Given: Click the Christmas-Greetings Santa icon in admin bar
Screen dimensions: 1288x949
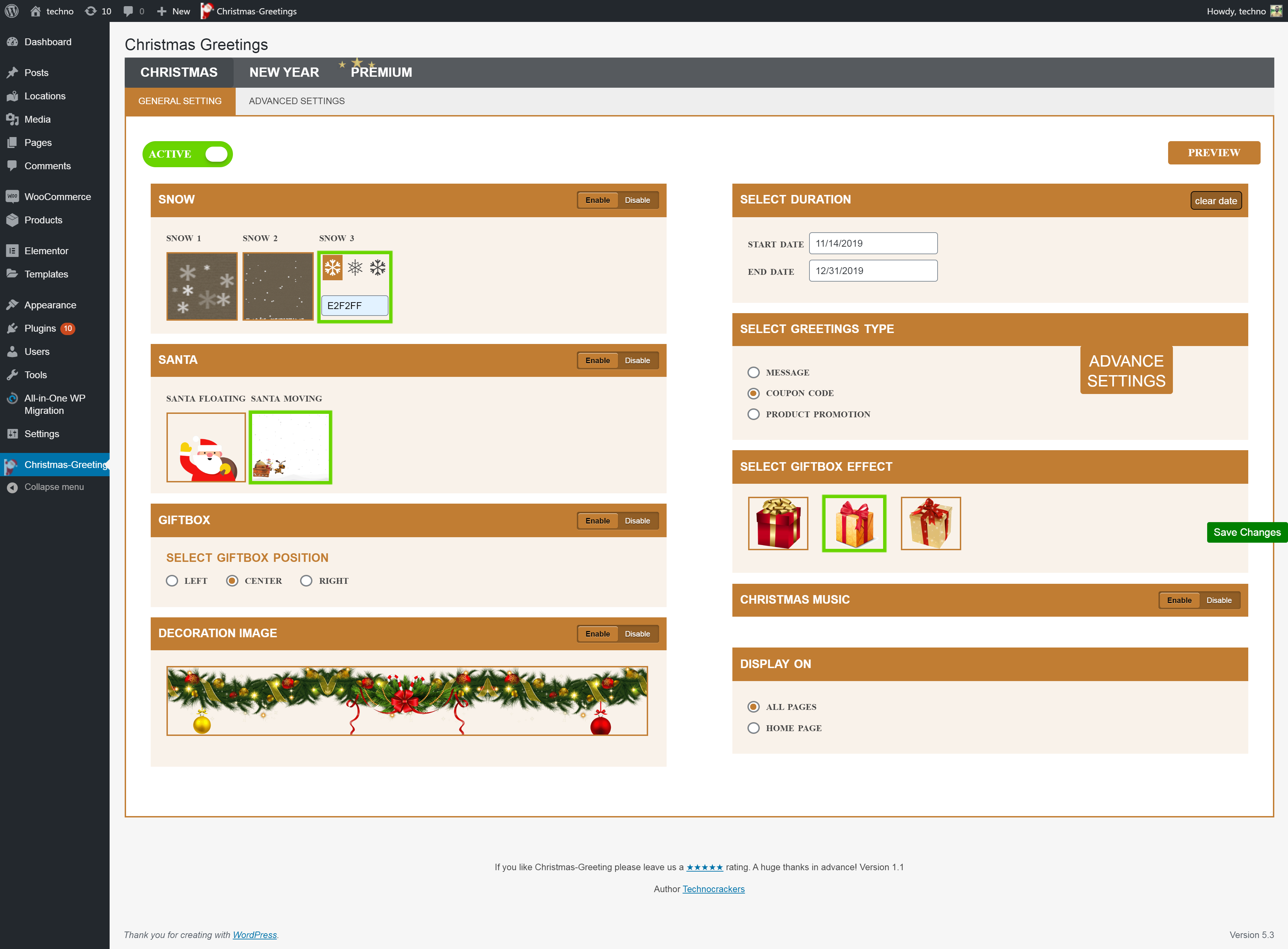Looking at the screenshot, I should point(207,11).
